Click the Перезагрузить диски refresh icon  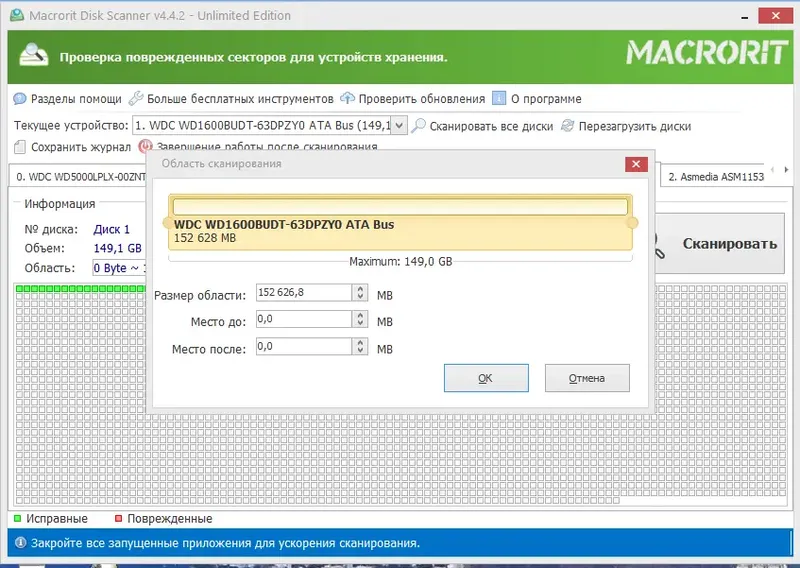click(x=567, y=126)
